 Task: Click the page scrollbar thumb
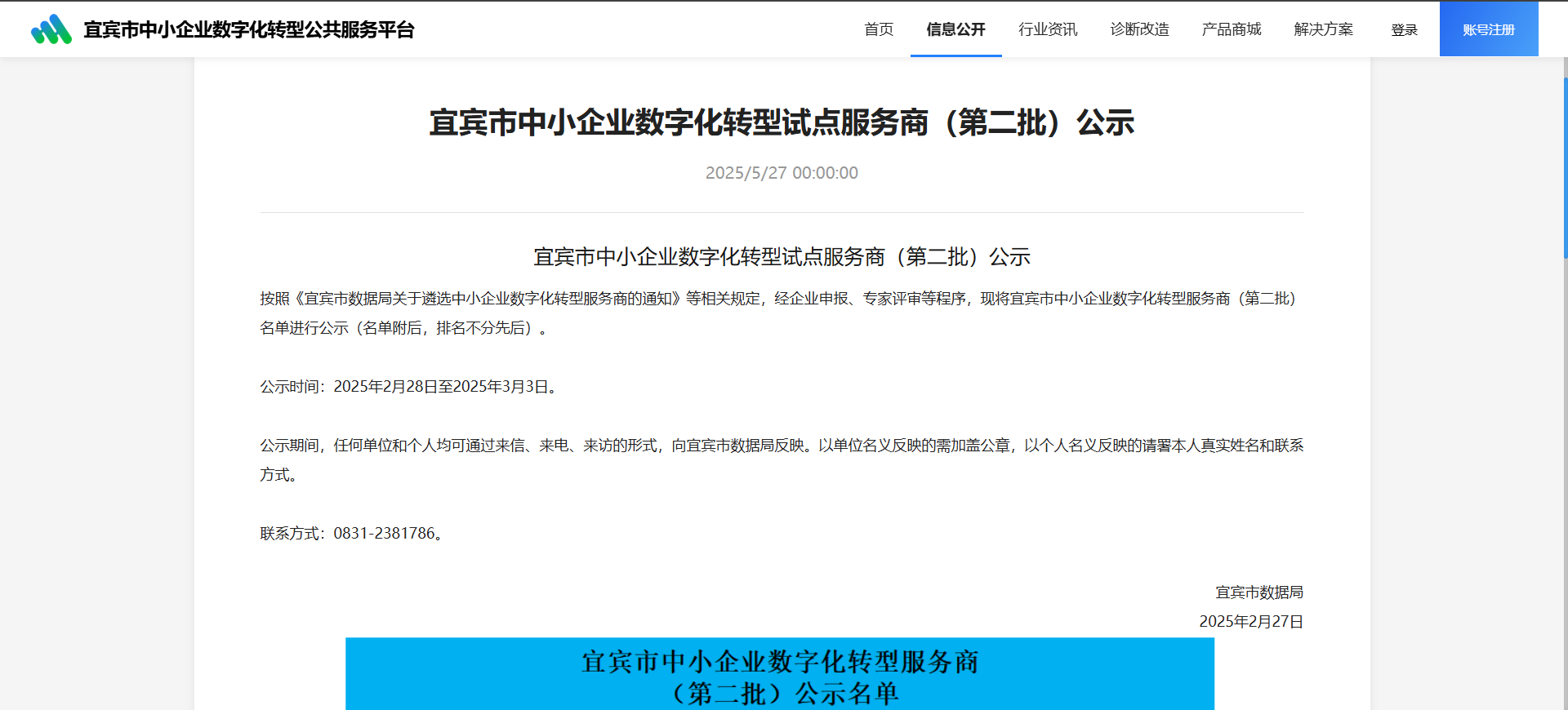1565,168
